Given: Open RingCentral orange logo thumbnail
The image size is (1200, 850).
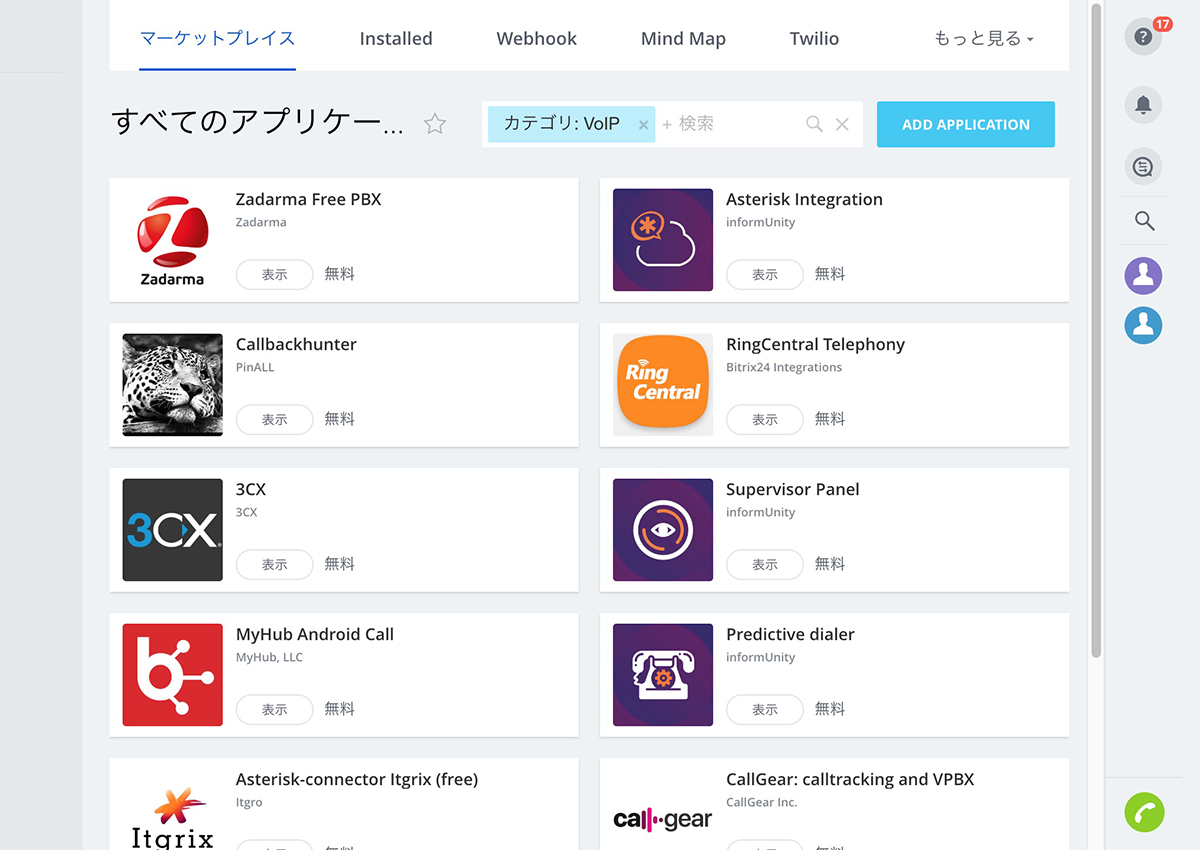Looking at the screenshot, I should pos(663,385).
